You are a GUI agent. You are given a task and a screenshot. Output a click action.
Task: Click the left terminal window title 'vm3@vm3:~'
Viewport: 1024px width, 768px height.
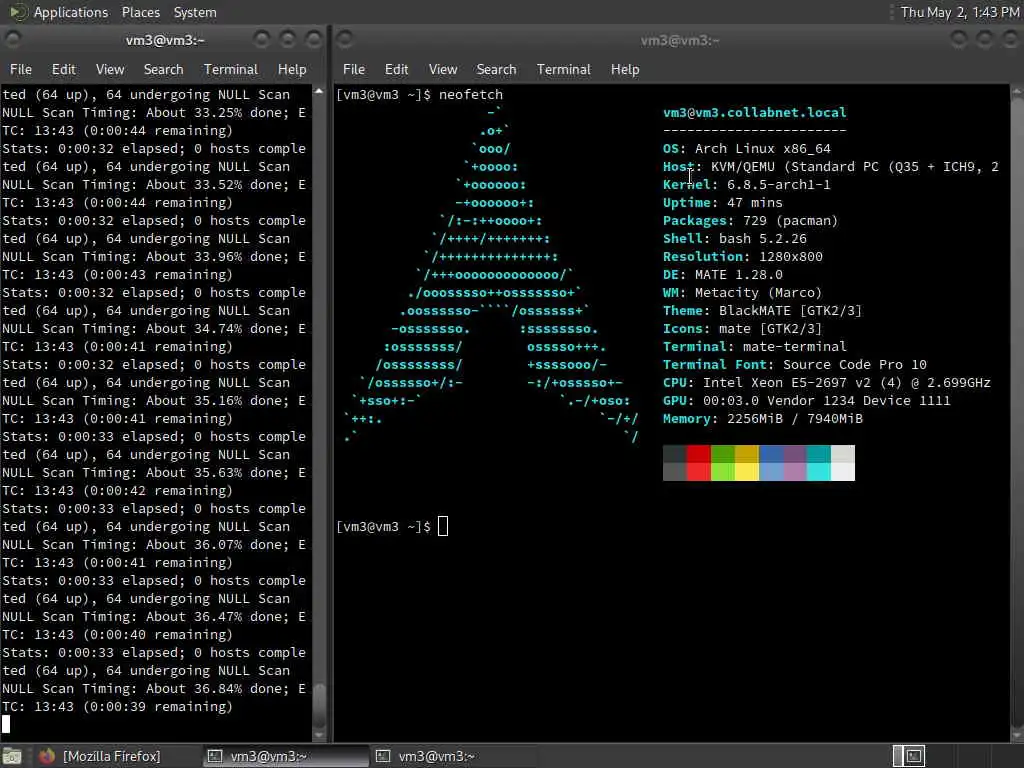(x=165, y=40)
